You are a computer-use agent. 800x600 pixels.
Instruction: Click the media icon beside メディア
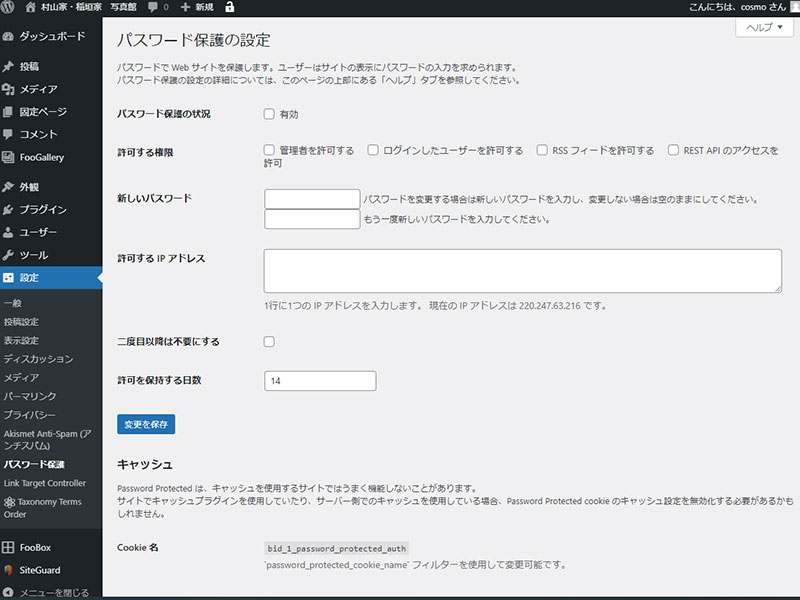(9, 90)
